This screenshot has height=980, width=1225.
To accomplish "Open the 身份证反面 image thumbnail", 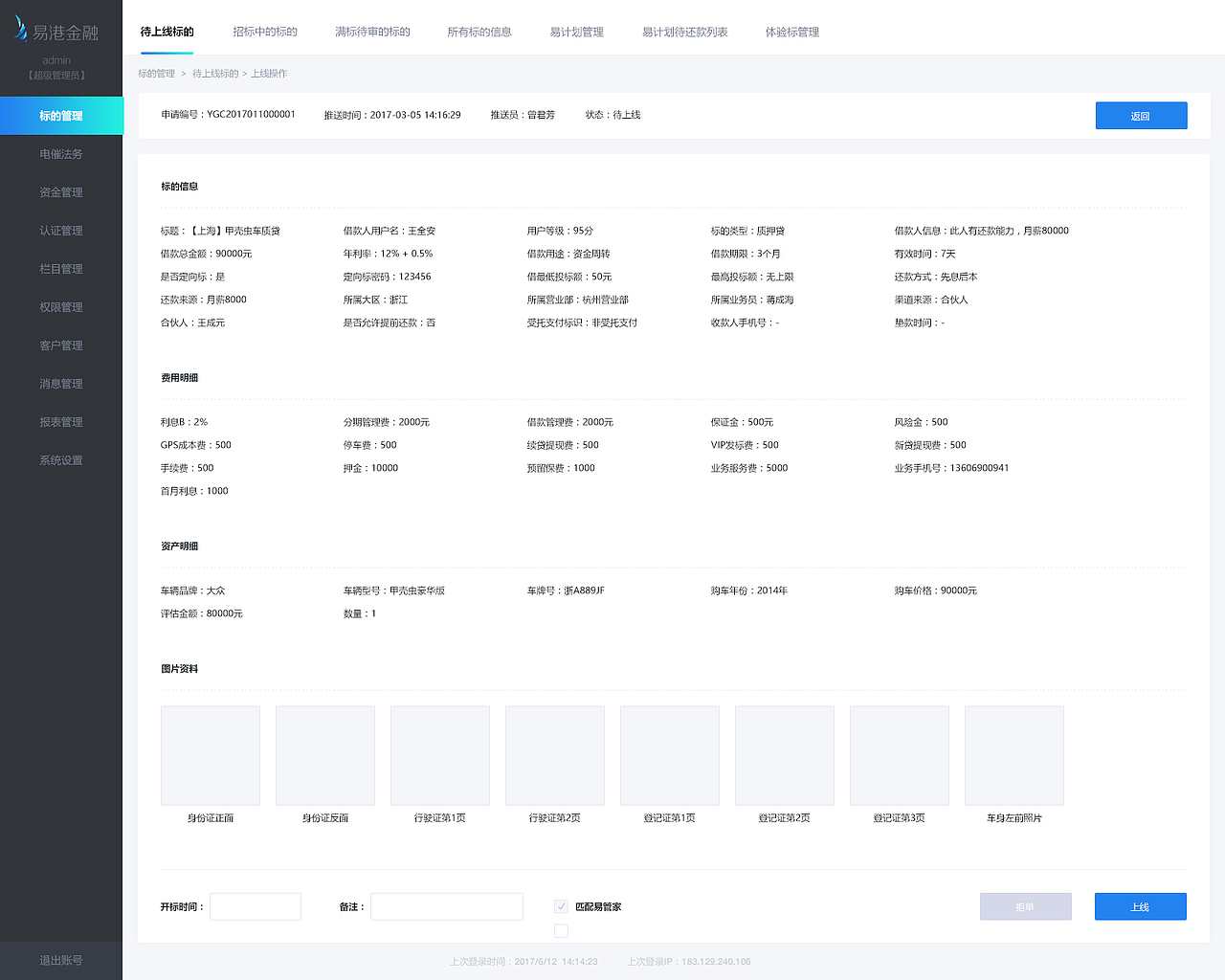I will click(x=325, y=755).
